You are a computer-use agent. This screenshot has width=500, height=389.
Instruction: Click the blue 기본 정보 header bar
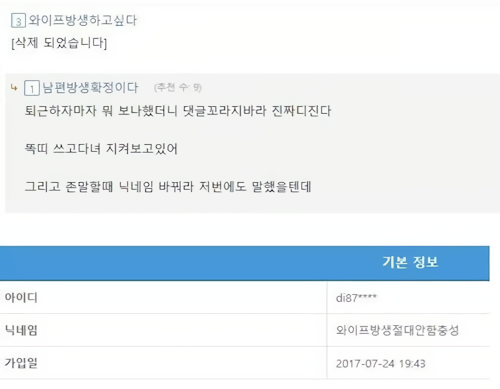pos(245,263)
